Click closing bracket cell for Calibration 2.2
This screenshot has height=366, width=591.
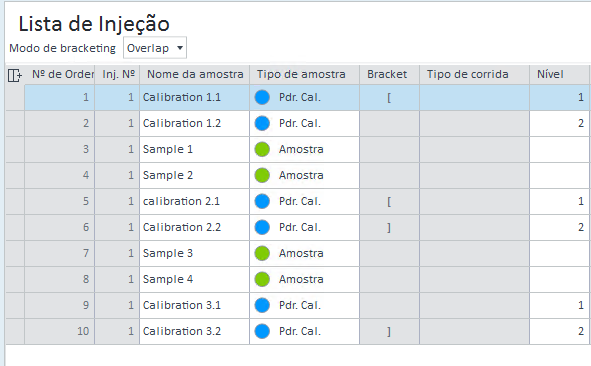point(390,228)
